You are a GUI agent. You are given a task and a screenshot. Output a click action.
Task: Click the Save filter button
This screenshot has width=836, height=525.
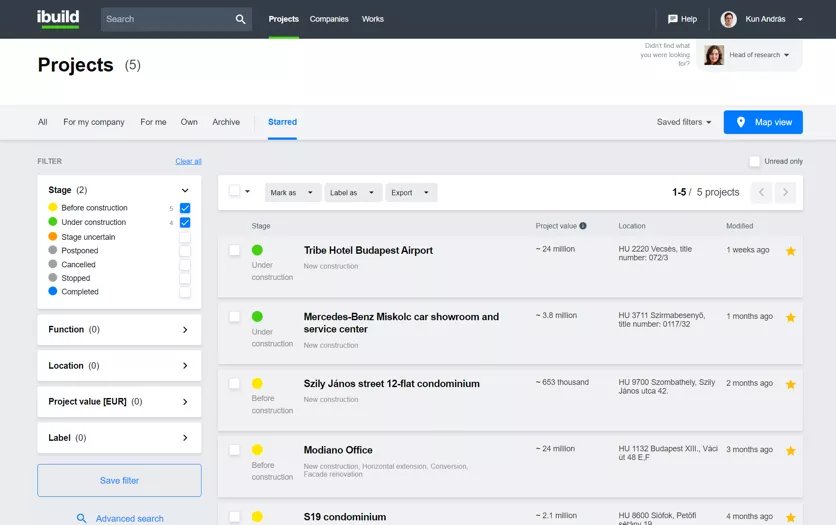[x=119, y=481]
